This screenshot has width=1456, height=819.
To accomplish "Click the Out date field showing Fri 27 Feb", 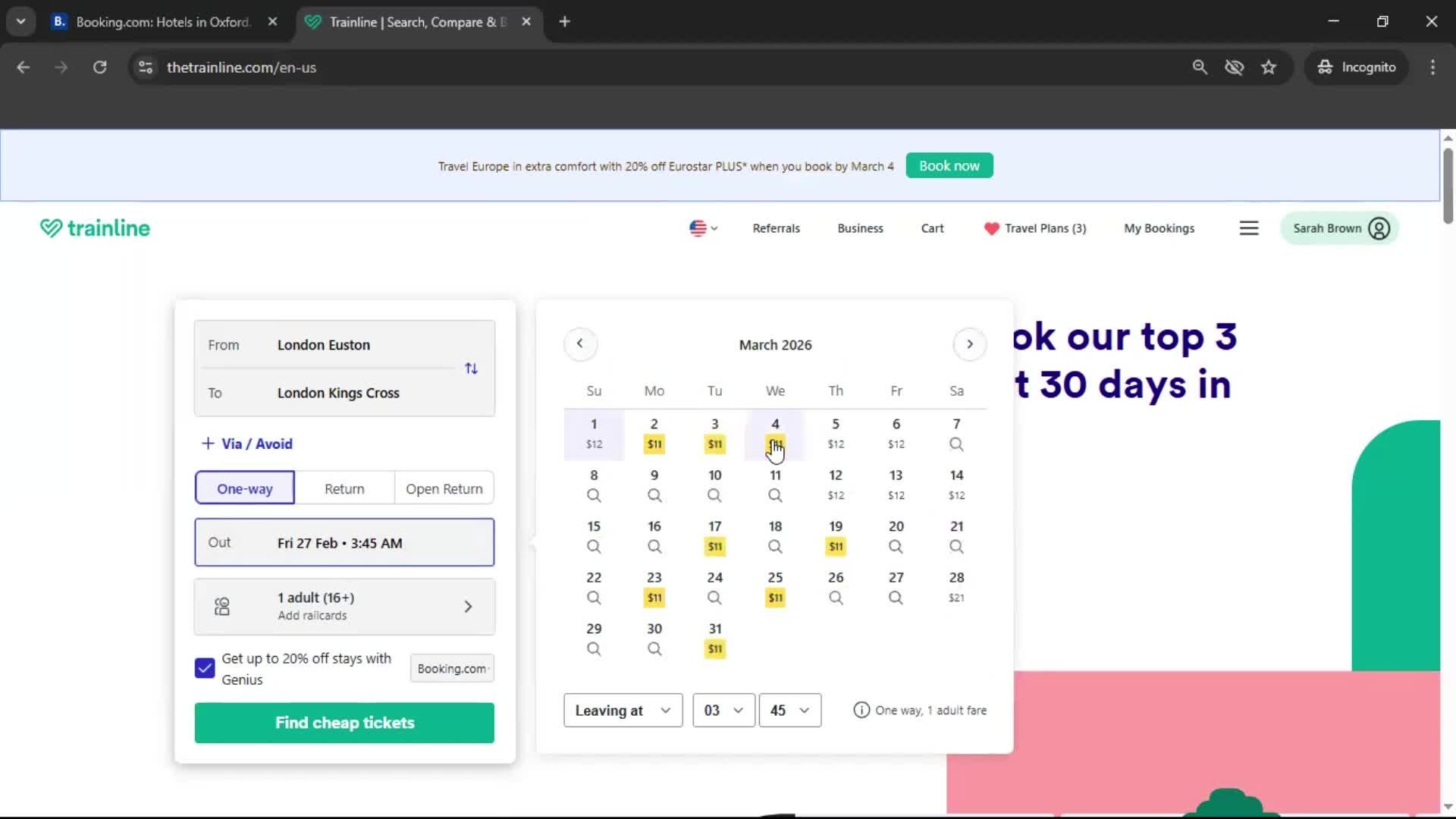I will tap(344, 542).
